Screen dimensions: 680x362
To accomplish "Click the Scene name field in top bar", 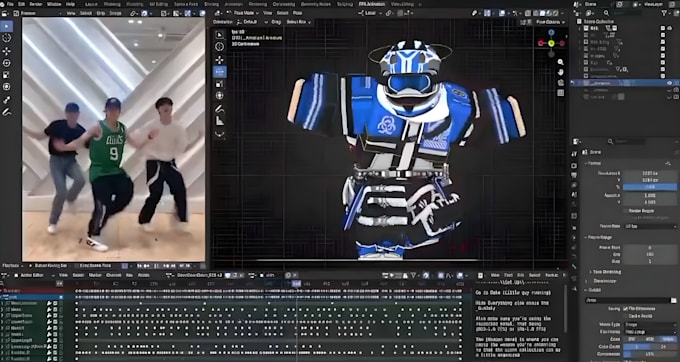I will point(590,4).
